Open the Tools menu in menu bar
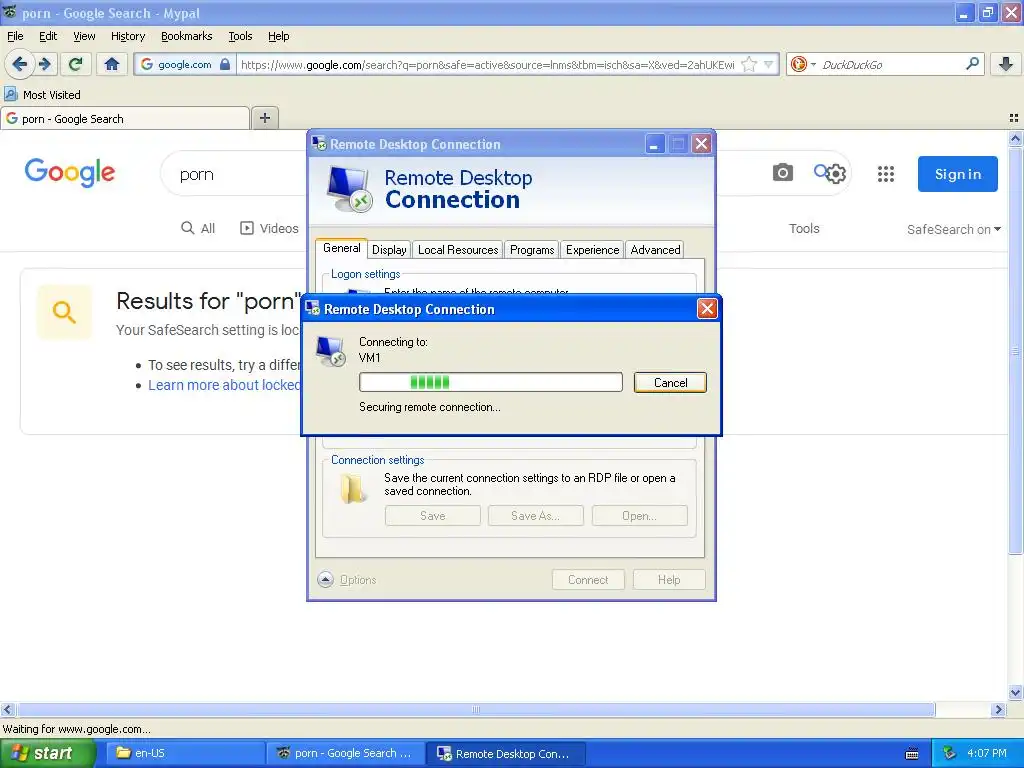 pyautogui.click(x=240, y=36)
